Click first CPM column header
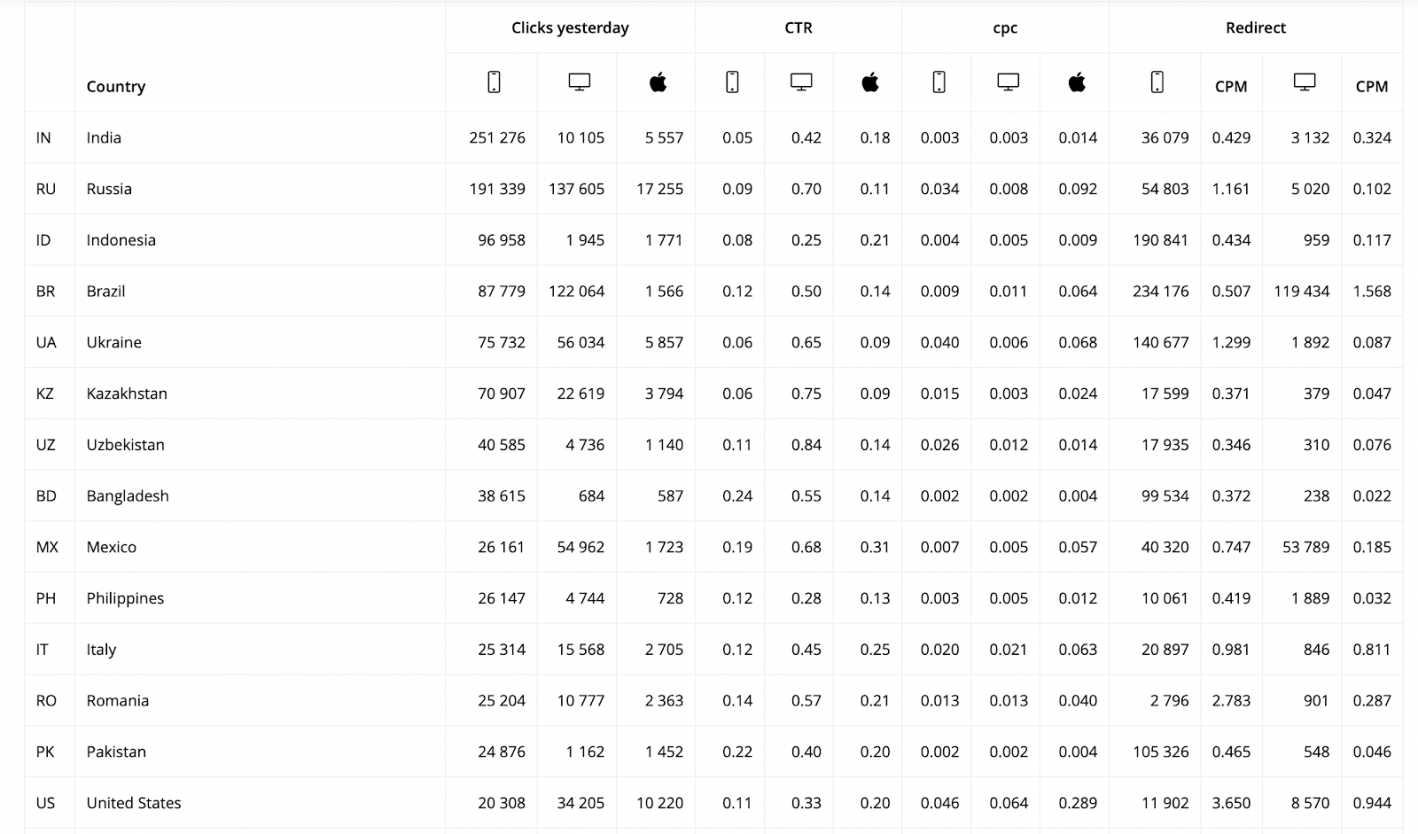The width and height of the screenshot is (1418, 834). (x=1231, y=86)
